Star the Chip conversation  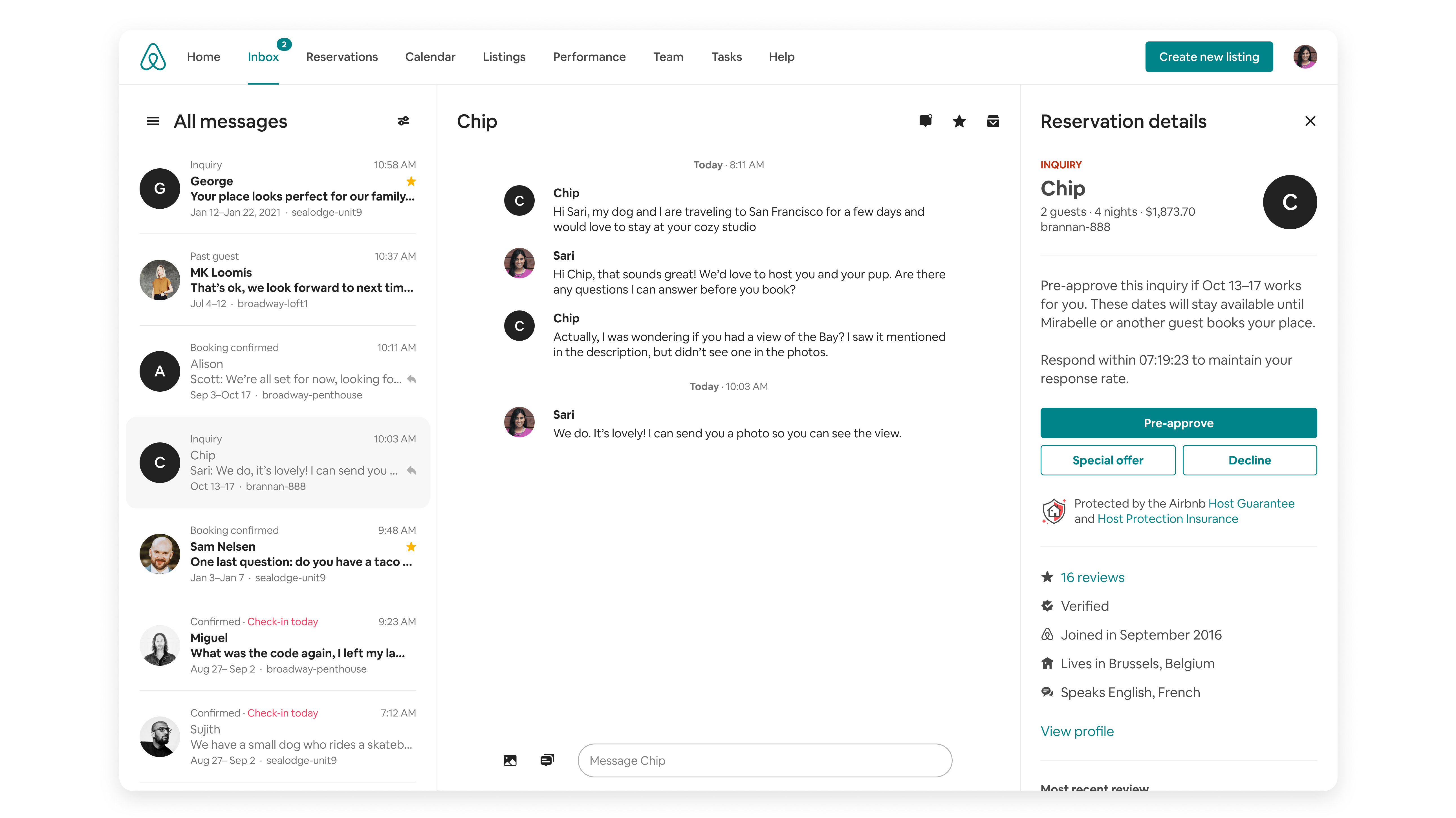point(959,121)
